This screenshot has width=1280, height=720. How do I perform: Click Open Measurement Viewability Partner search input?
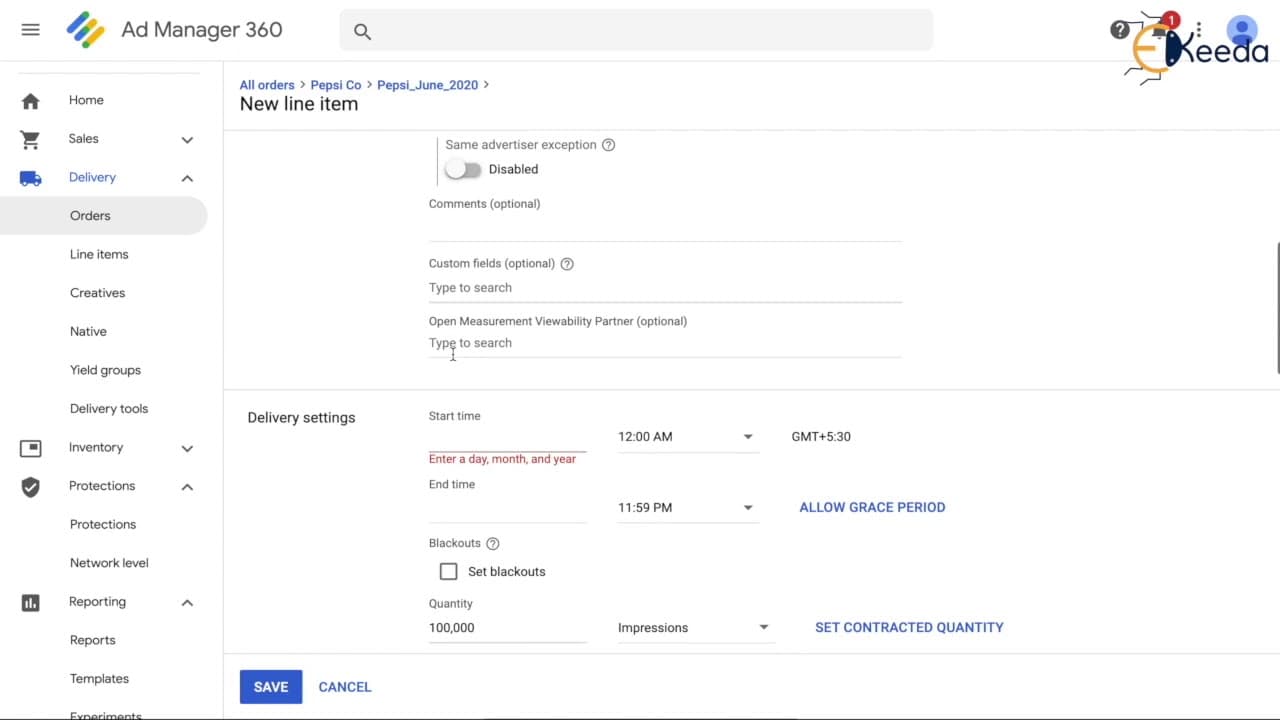click(x=665, y=343)
